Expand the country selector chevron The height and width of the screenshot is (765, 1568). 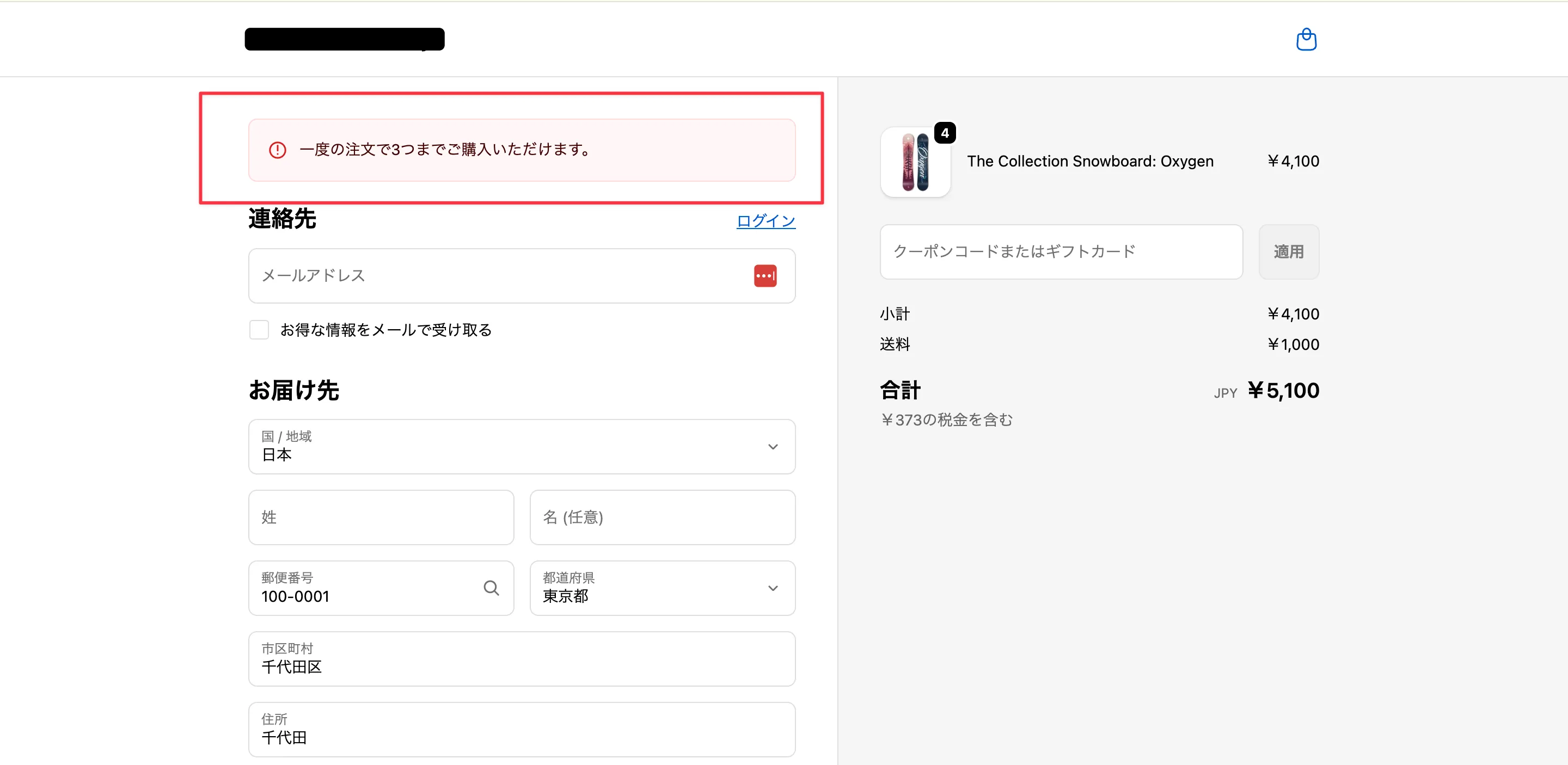[773, 446]
